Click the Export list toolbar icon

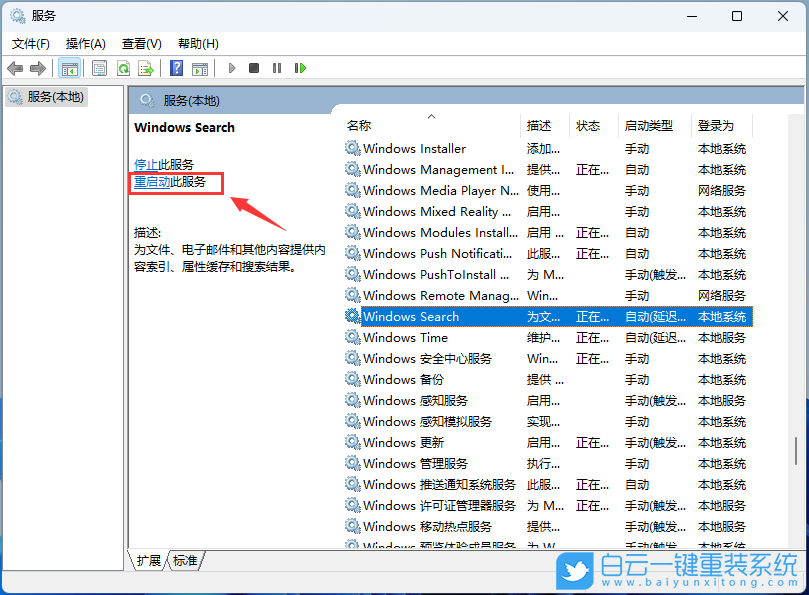pos(145,68)
